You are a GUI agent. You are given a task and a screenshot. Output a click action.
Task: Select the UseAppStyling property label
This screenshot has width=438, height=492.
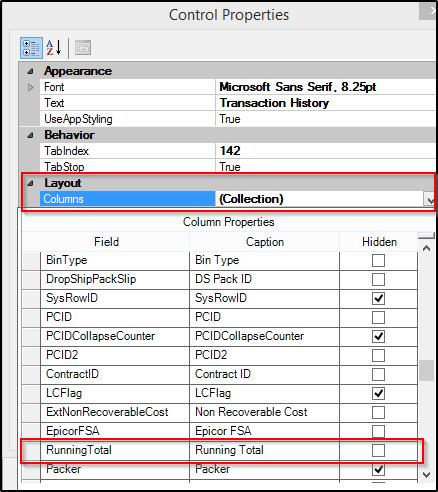point(78,119)
